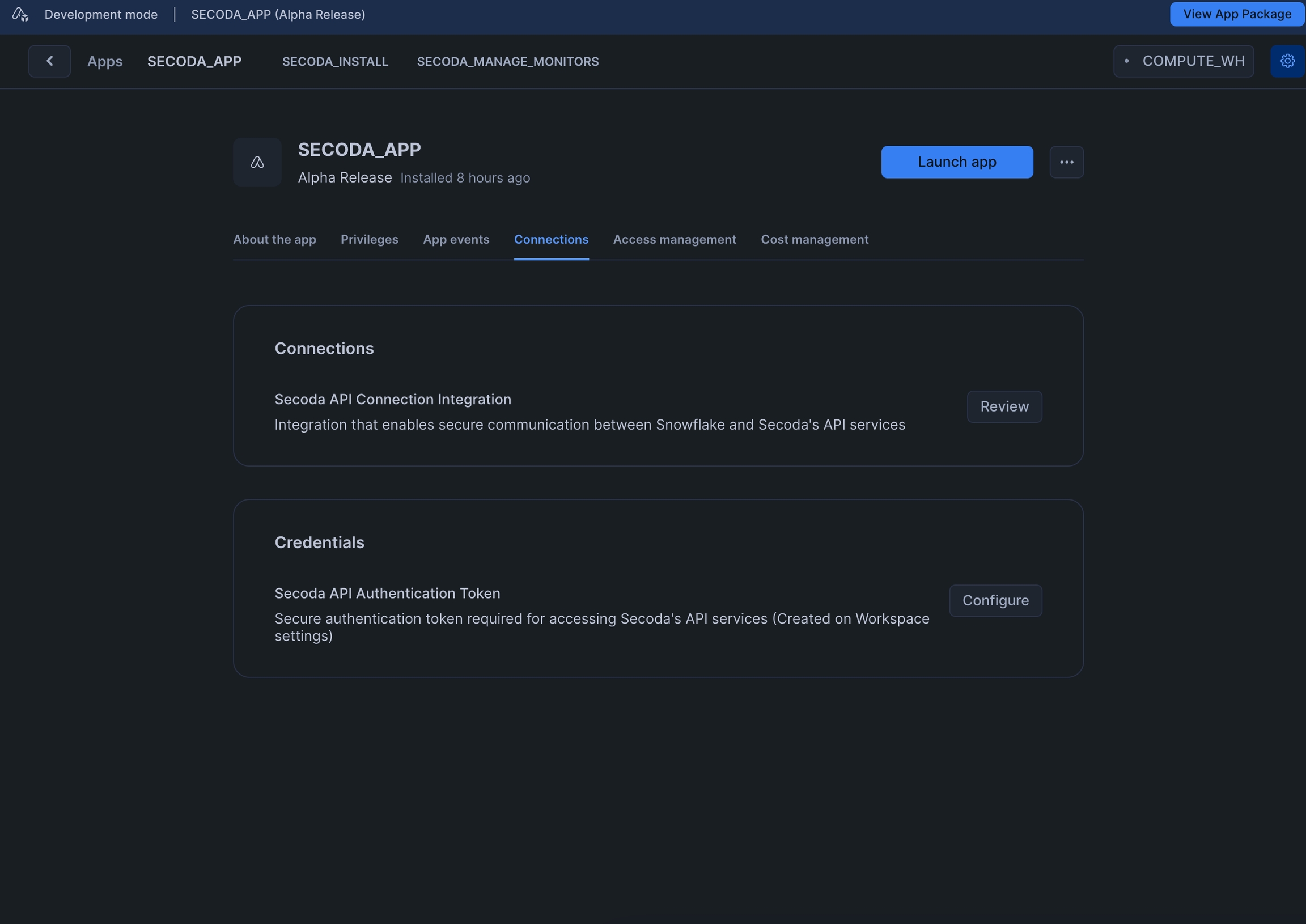Open the SECODA_MANAGE_MONITORS page link
This screenshot has height=924, width=1306.
[507, 61]
